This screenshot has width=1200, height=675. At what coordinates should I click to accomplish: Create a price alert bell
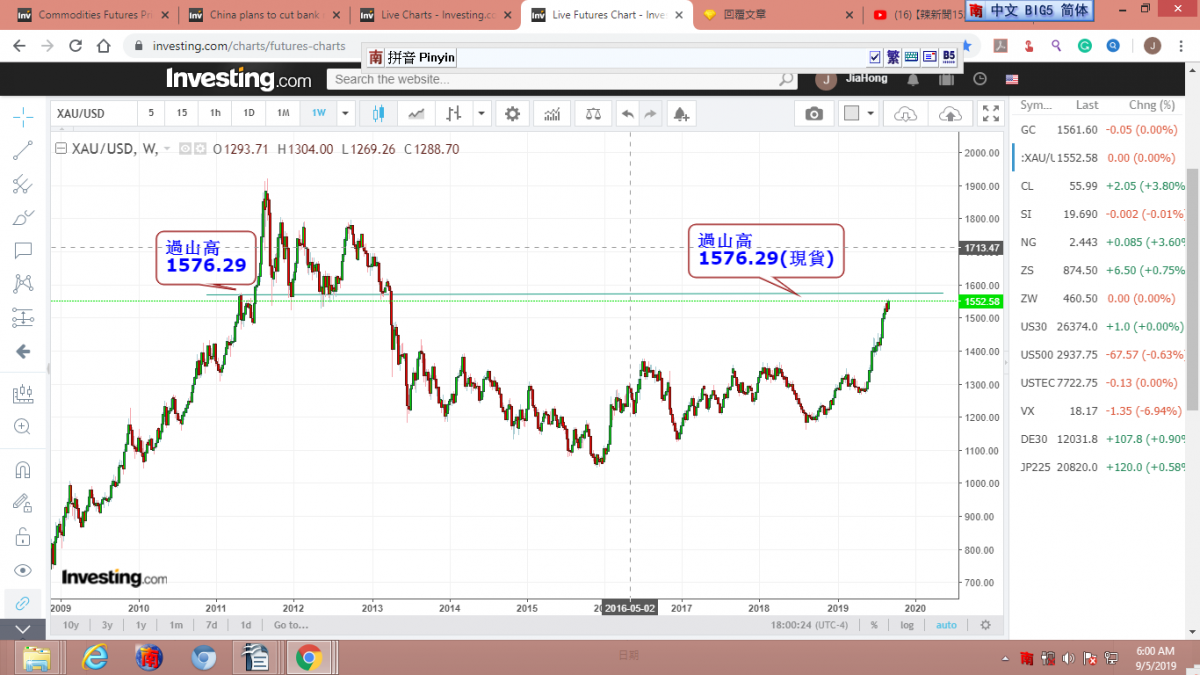[x=681, y=113]
